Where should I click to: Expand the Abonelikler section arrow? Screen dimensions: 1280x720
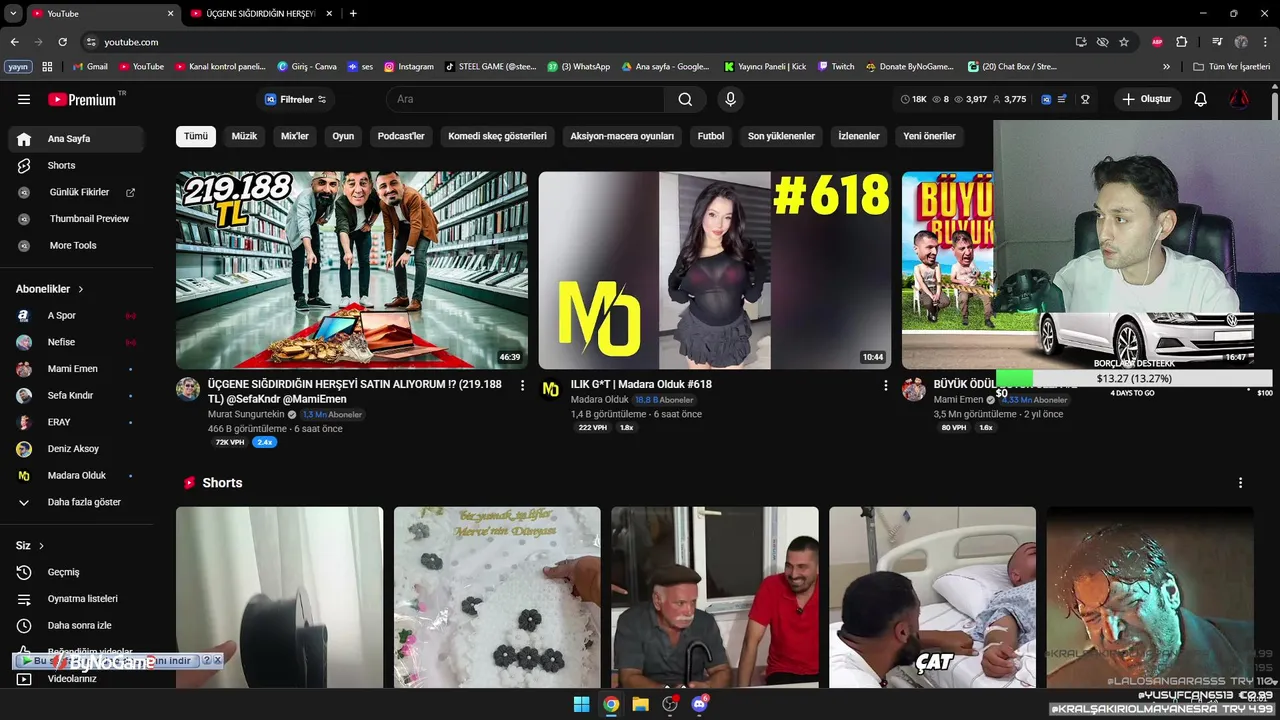tap(81, 289)
